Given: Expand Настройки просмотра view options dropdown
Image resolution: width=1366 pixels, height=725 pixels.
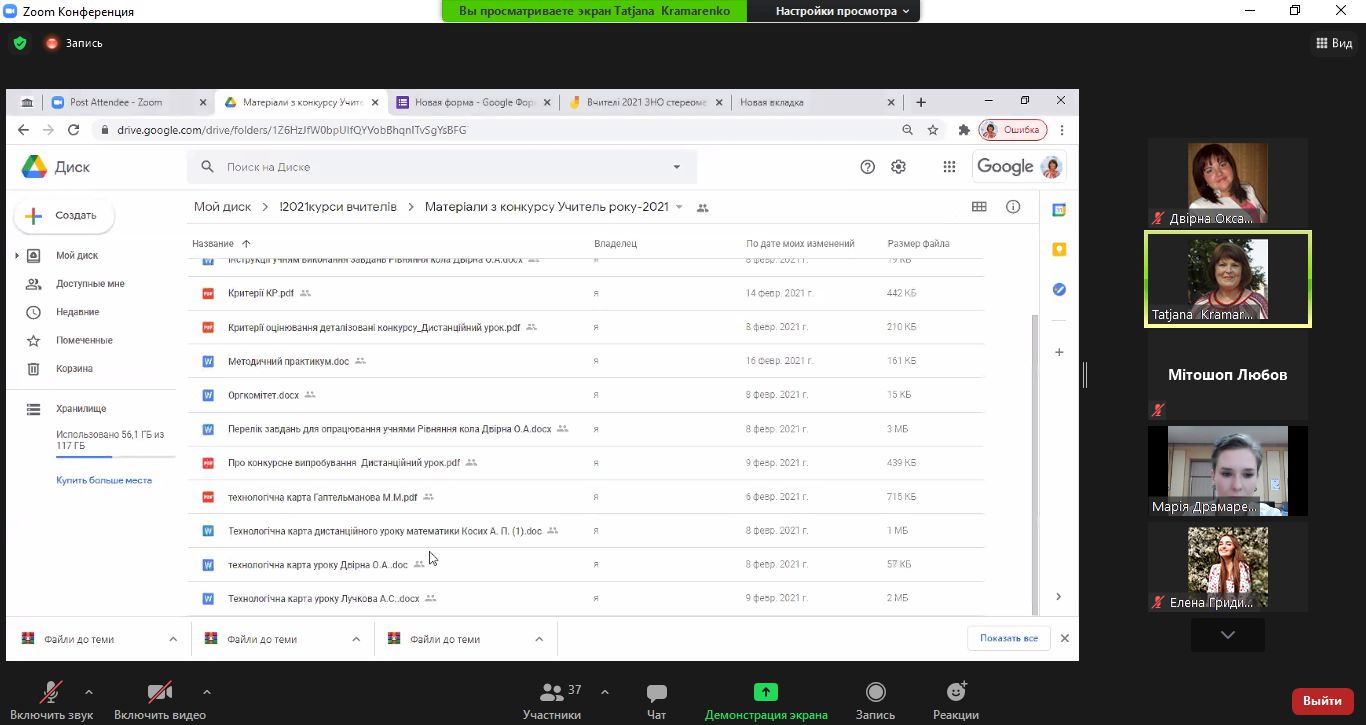Looking at the screenshot, I should pos(842,11).
